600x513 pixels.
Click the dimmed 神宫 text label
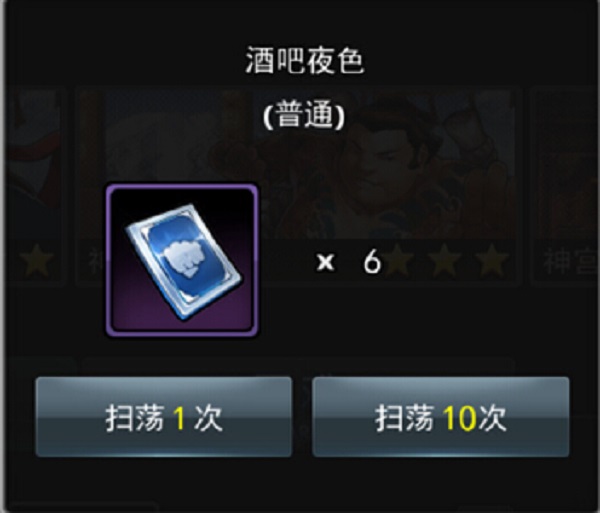[x=570, y=262]
